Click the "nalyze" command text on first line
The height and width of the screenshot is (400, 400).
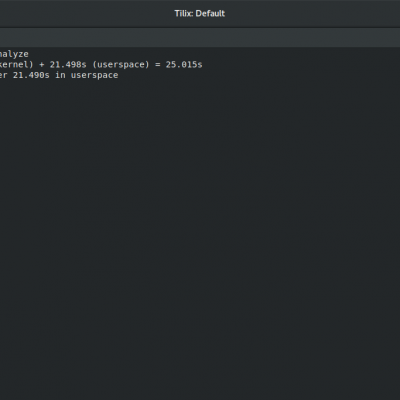click(x=14, y=54)
